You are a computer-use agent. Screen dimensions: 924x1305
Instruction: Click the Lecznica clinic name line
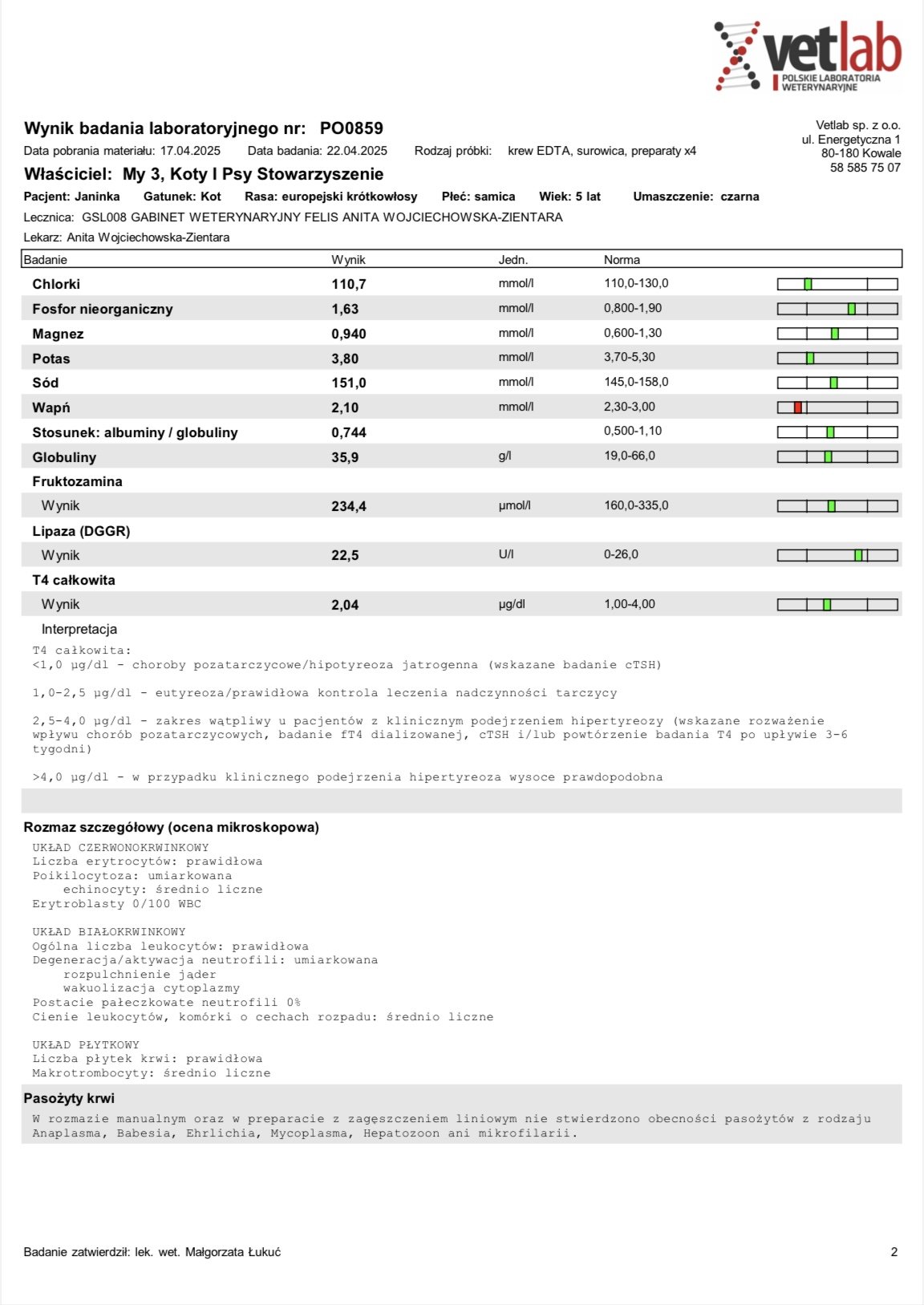[x=294, y=217]
